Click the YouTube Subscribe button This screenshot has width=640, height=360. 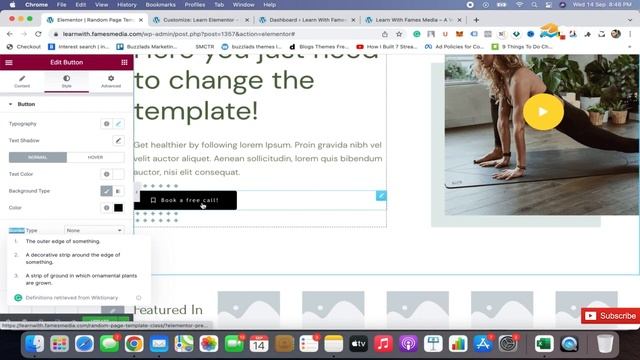(610, 316)
